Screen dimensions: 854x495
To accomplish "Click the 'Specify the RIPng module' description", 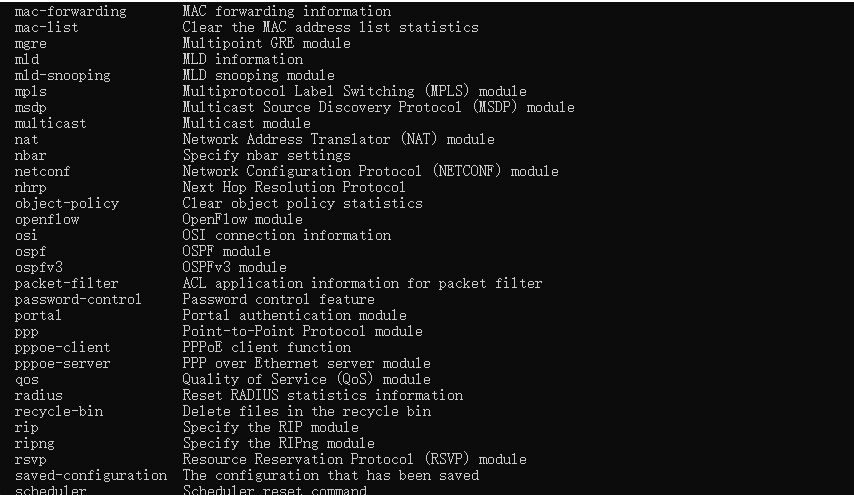I will pos(278,444).
